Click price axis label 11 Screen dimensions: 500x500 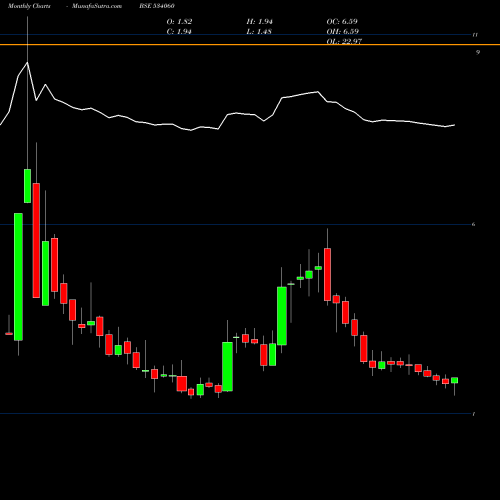click(x=476, y=35)
